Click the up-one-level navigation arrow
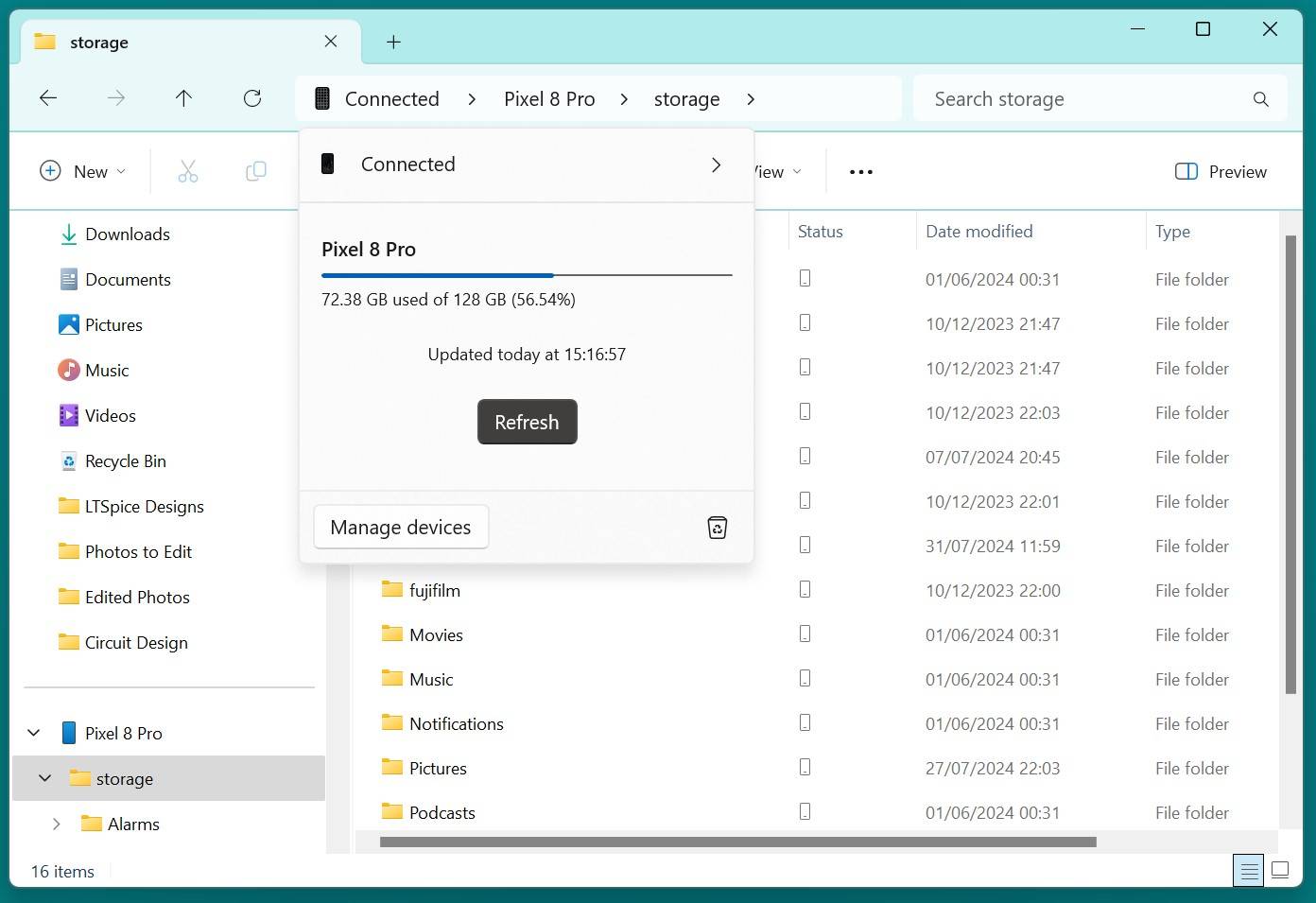1316x903 pixels. 183,98
